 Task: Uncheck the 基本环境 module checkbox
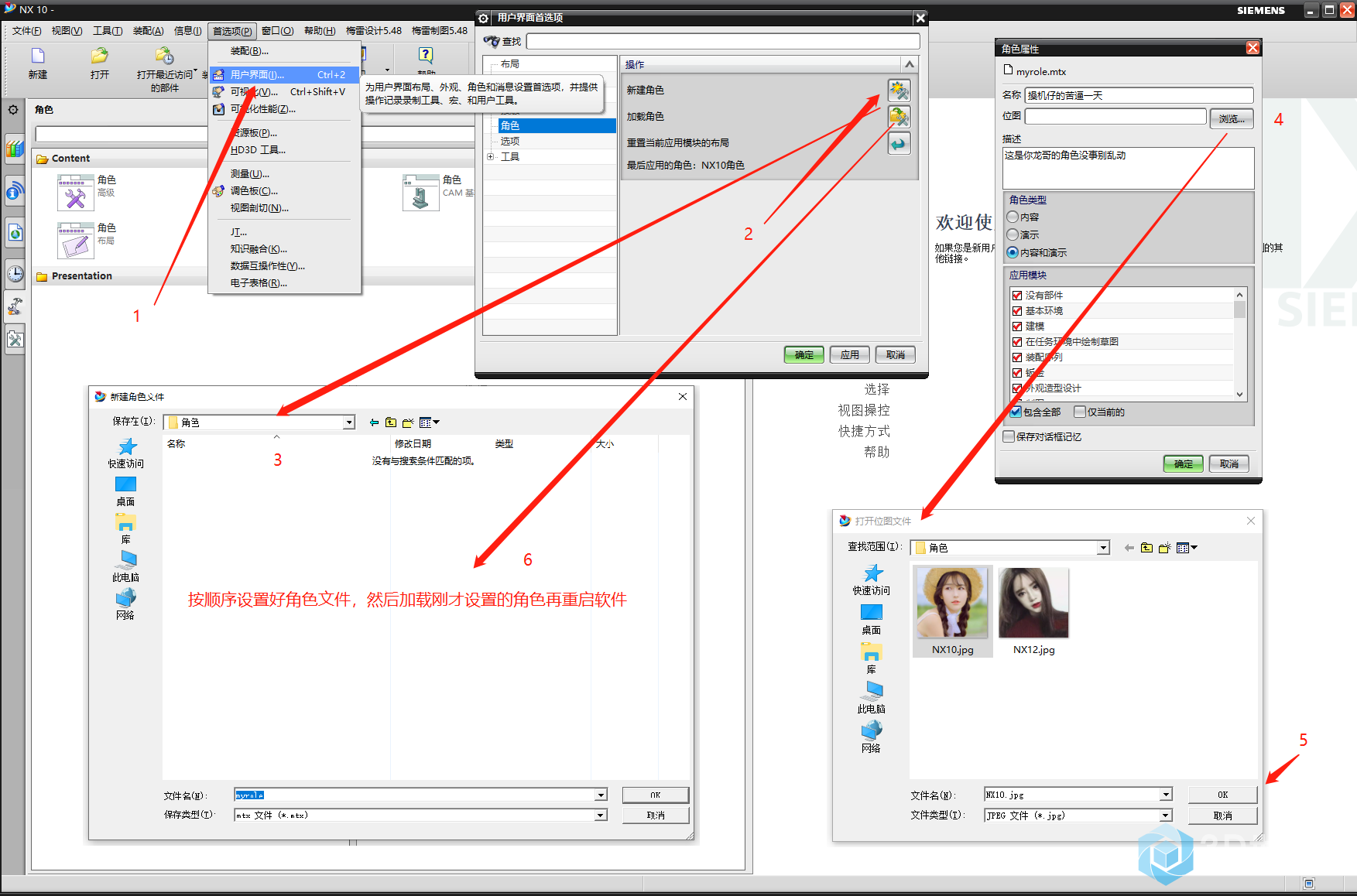click(x=1017, y=310)
